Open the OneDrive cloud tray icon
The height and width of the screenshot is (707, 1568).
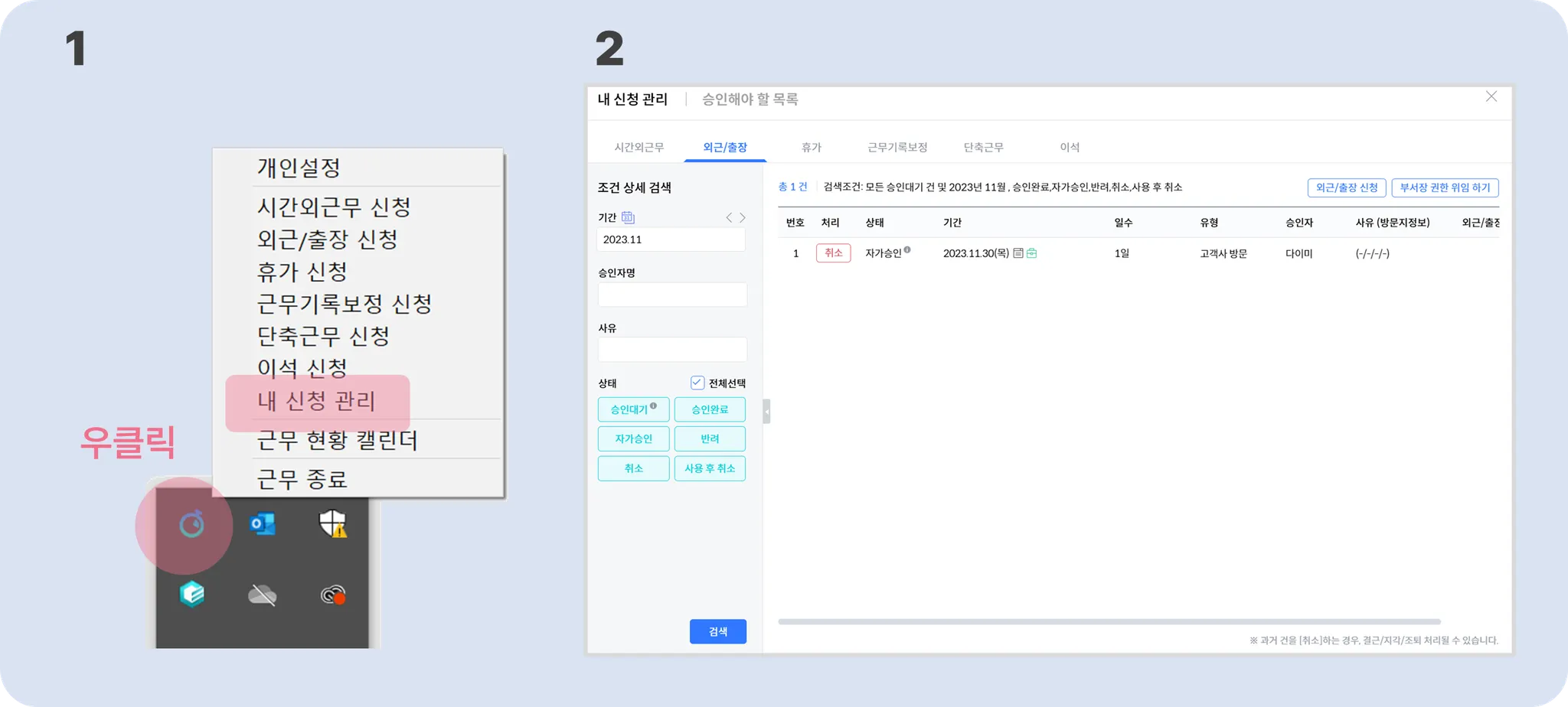pyautogui.click(x=263, y=595)
